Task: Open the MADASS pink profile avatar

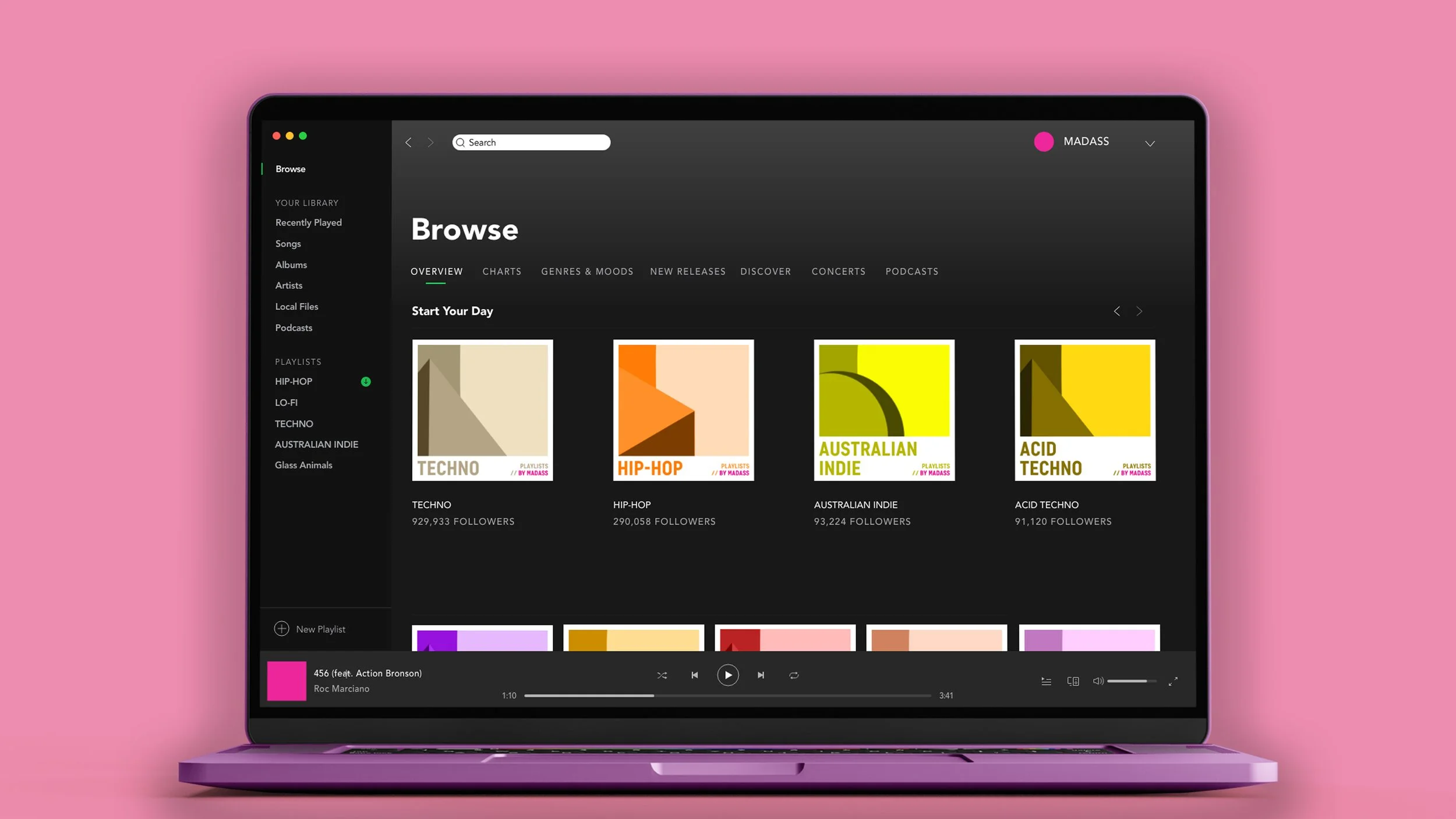Action: [x=1044, y=142]
